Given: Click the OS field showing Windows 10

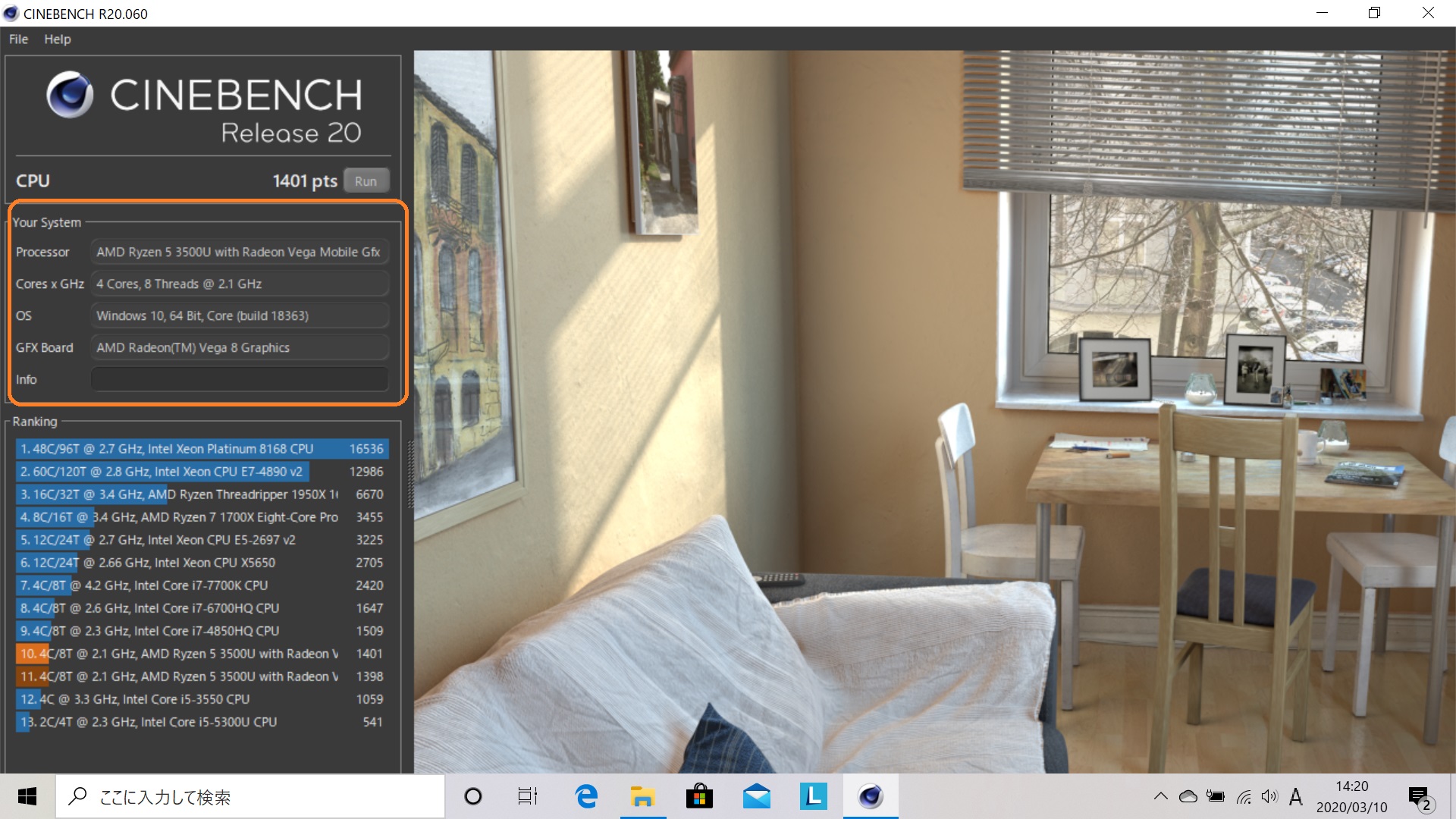Looking at the screenshot, I should [240, 315].
